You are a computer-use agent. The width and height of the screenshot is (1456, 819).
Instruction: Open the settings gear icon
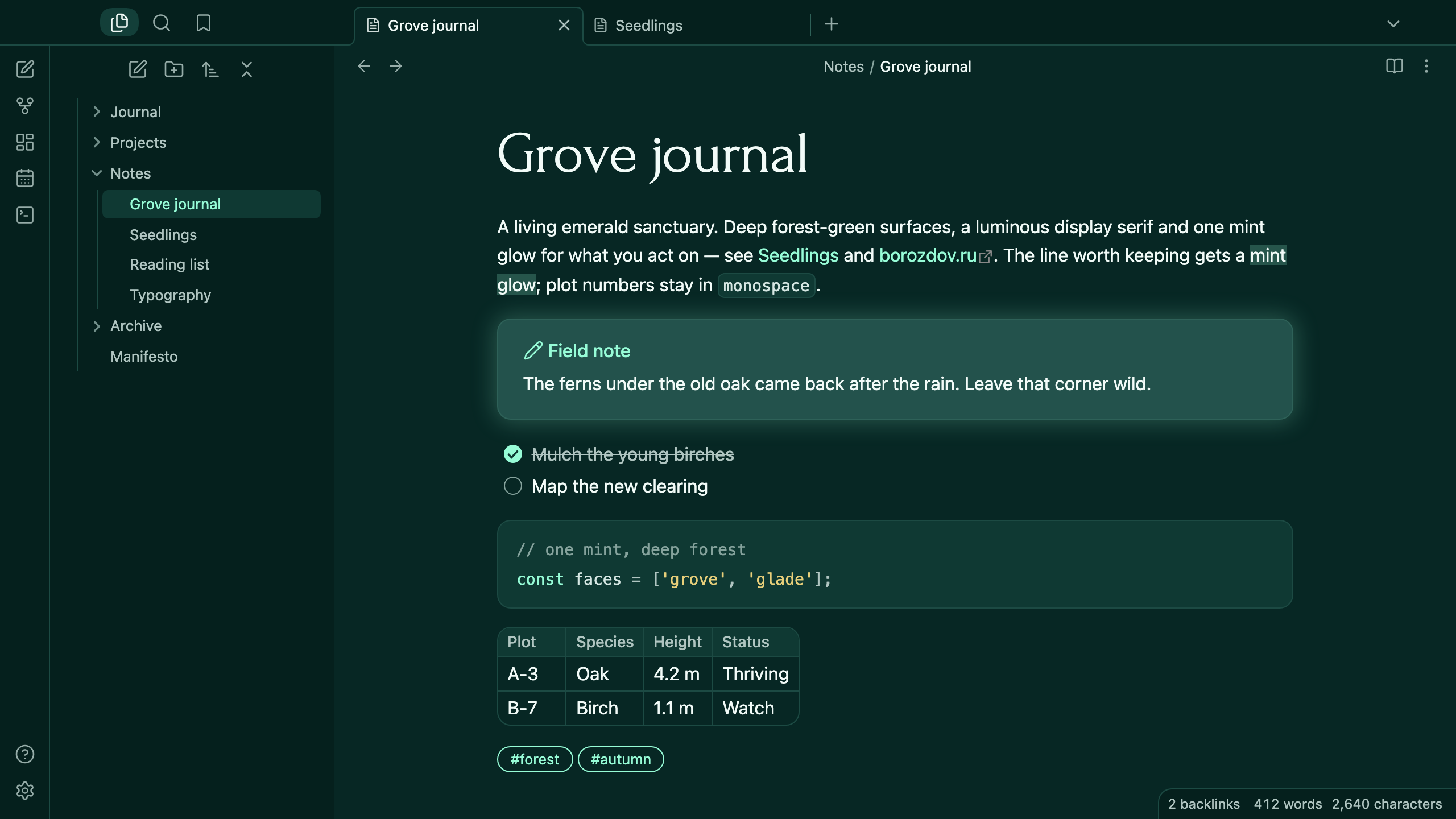click(x=25, y=791)
